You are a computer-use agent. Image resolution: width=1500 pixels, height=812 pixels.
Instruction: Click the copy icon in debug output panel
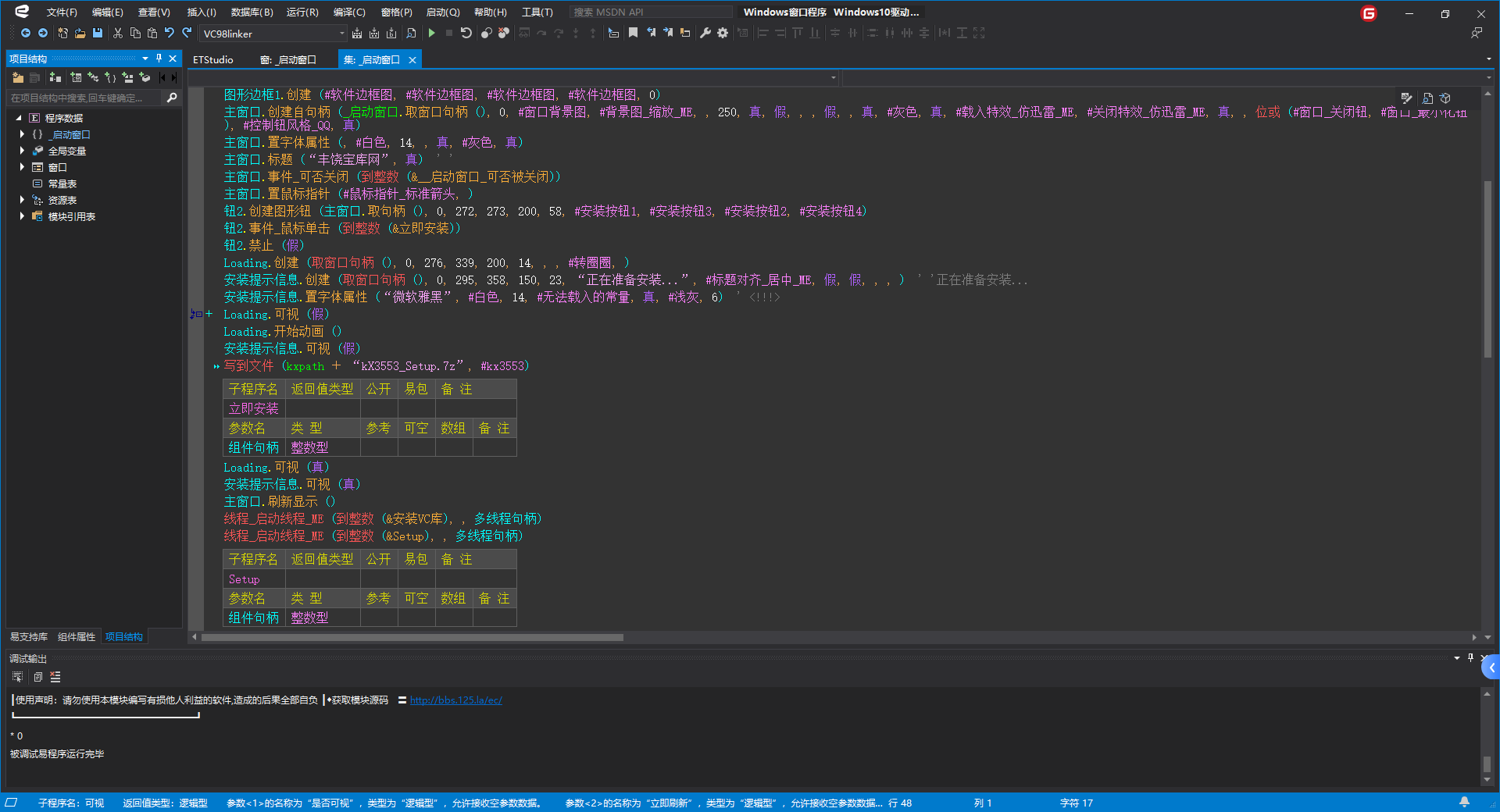coord(37,677)
